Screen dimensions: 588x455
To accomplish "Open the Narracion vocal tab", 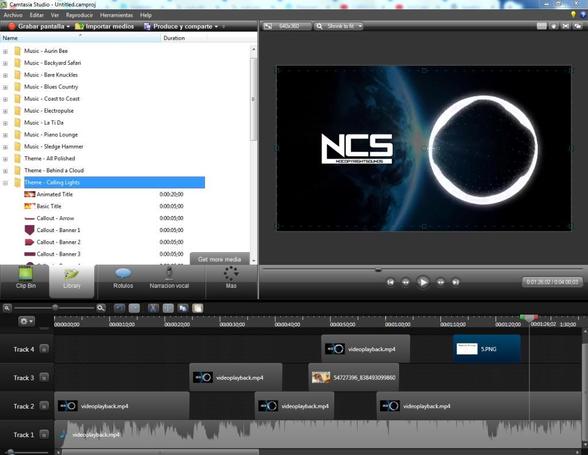I will pos(169,278).
